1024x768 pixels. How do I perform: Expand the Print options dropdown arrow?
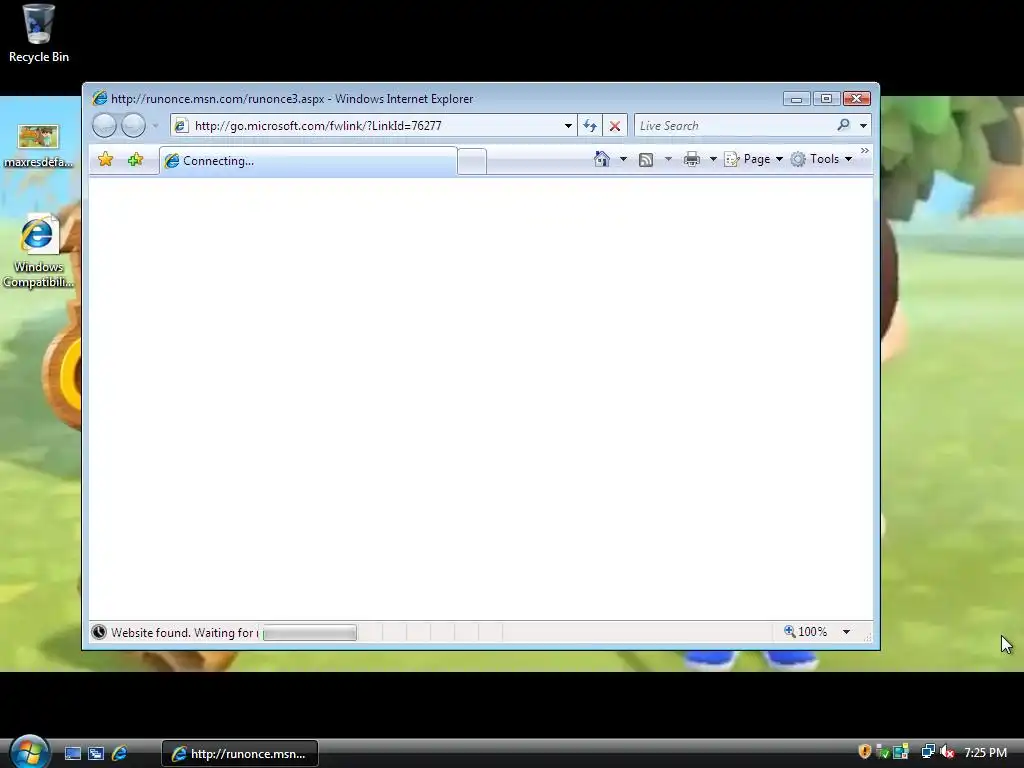pyautogui.click(x=713, y=159)
